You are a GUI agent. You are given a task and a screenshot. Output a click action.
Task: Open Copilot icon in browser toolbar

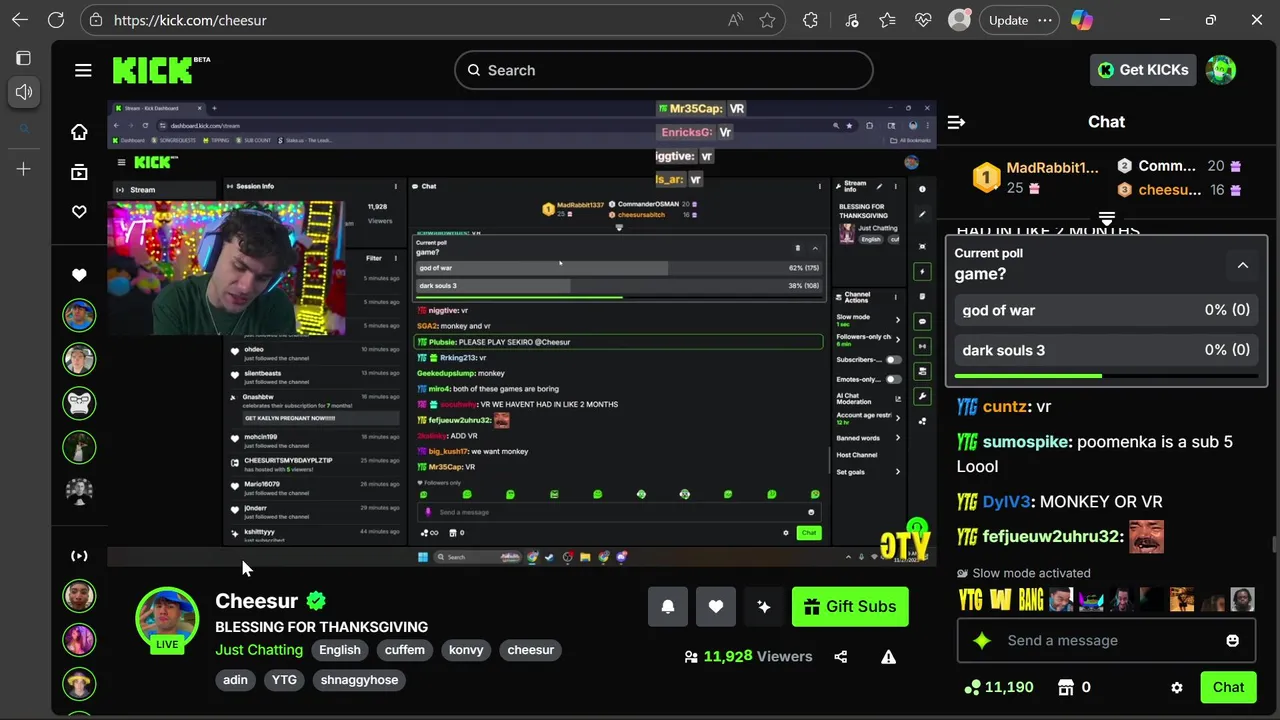point(1081,20)
